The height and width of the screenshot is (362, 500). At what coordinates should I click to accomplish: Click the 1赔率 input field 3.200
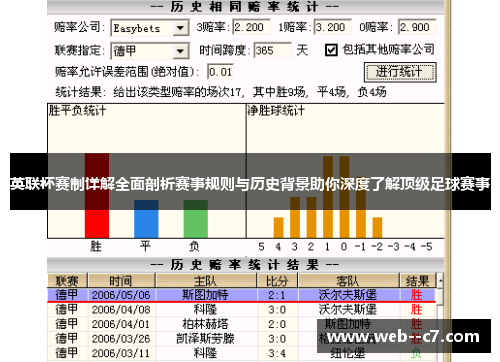[x=332, y=27]
